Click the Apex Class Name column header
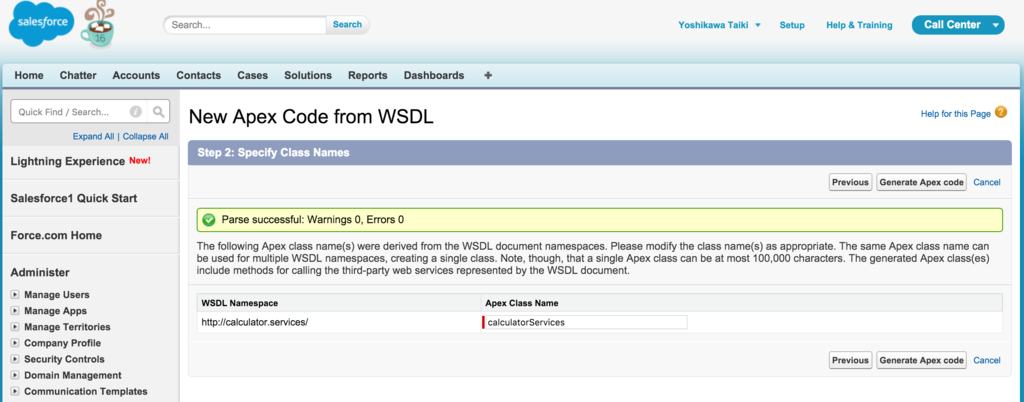The width and height of the screenshot is (1024, 402). [x=522, y=303]
